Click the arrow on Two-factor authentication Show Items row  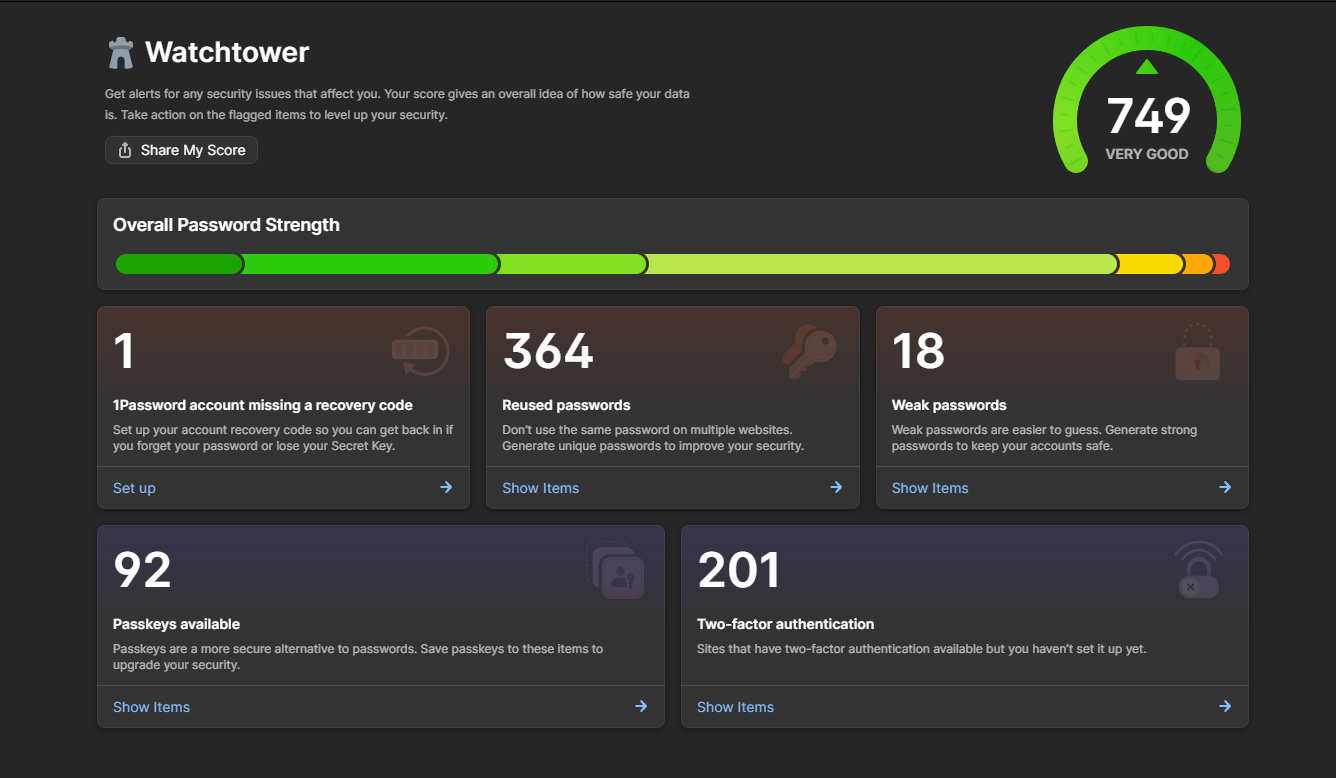(x=1225, y=706)
